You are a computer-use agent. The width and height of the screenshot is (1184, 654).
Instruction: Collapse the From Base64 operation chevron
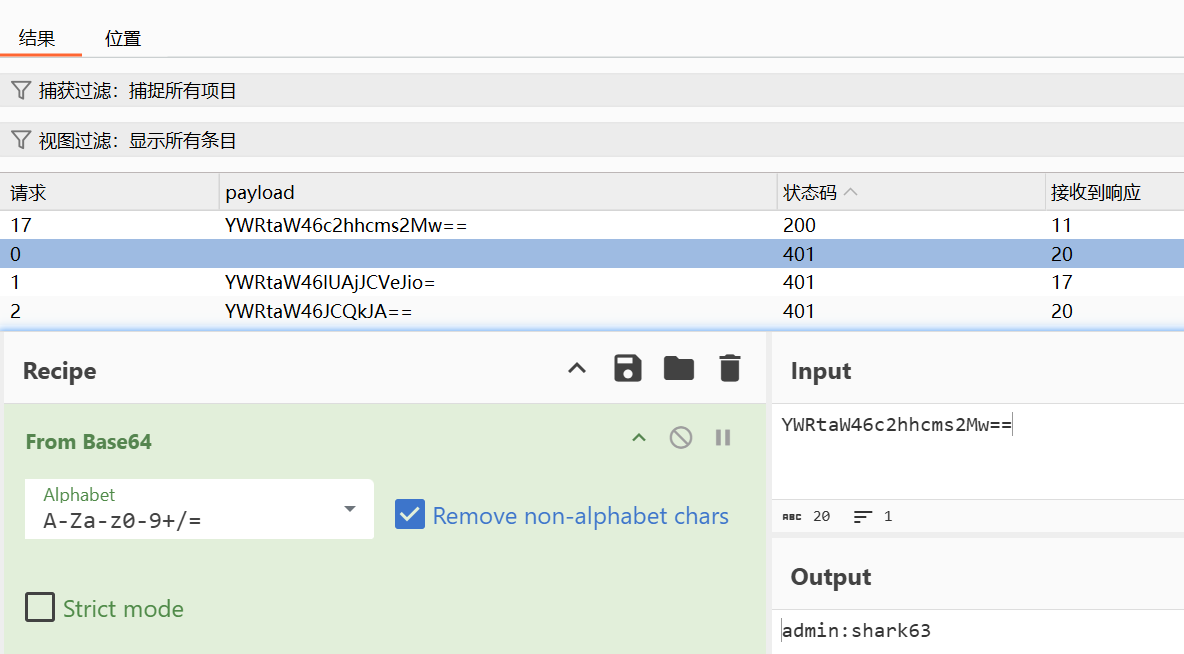[638, 438]
